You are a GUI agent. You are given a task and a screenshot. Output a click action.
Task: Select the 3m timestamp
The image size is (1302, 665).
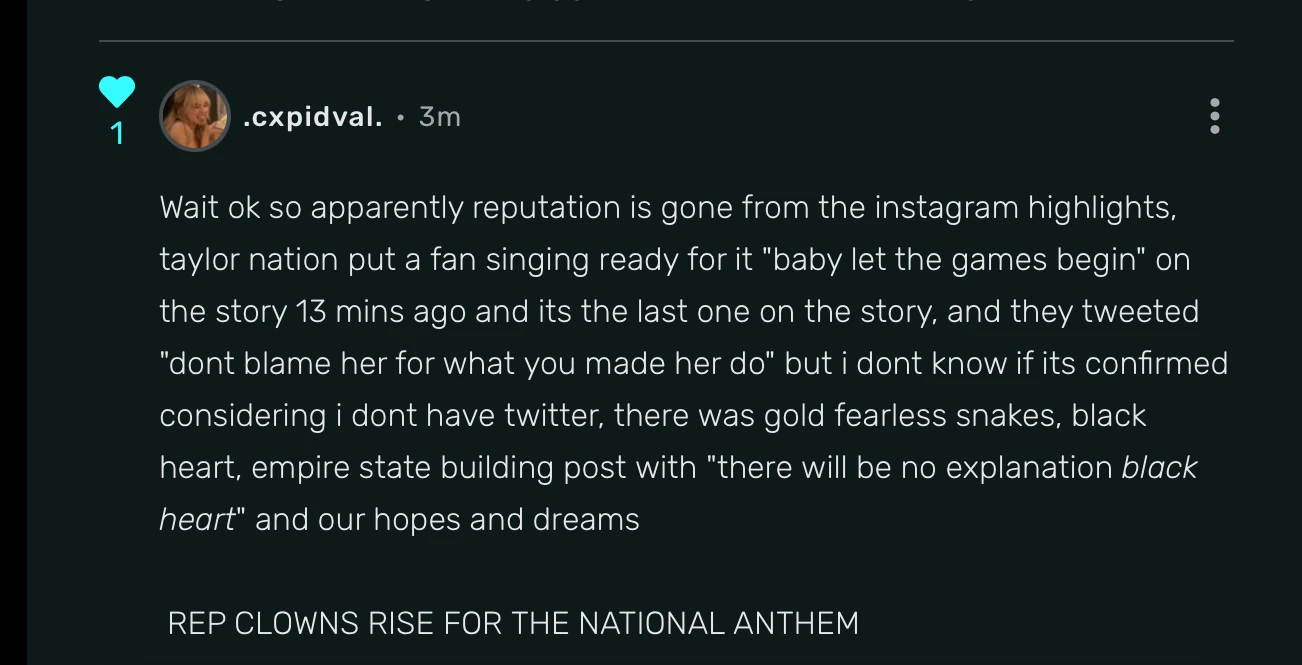tap(441, 116)
